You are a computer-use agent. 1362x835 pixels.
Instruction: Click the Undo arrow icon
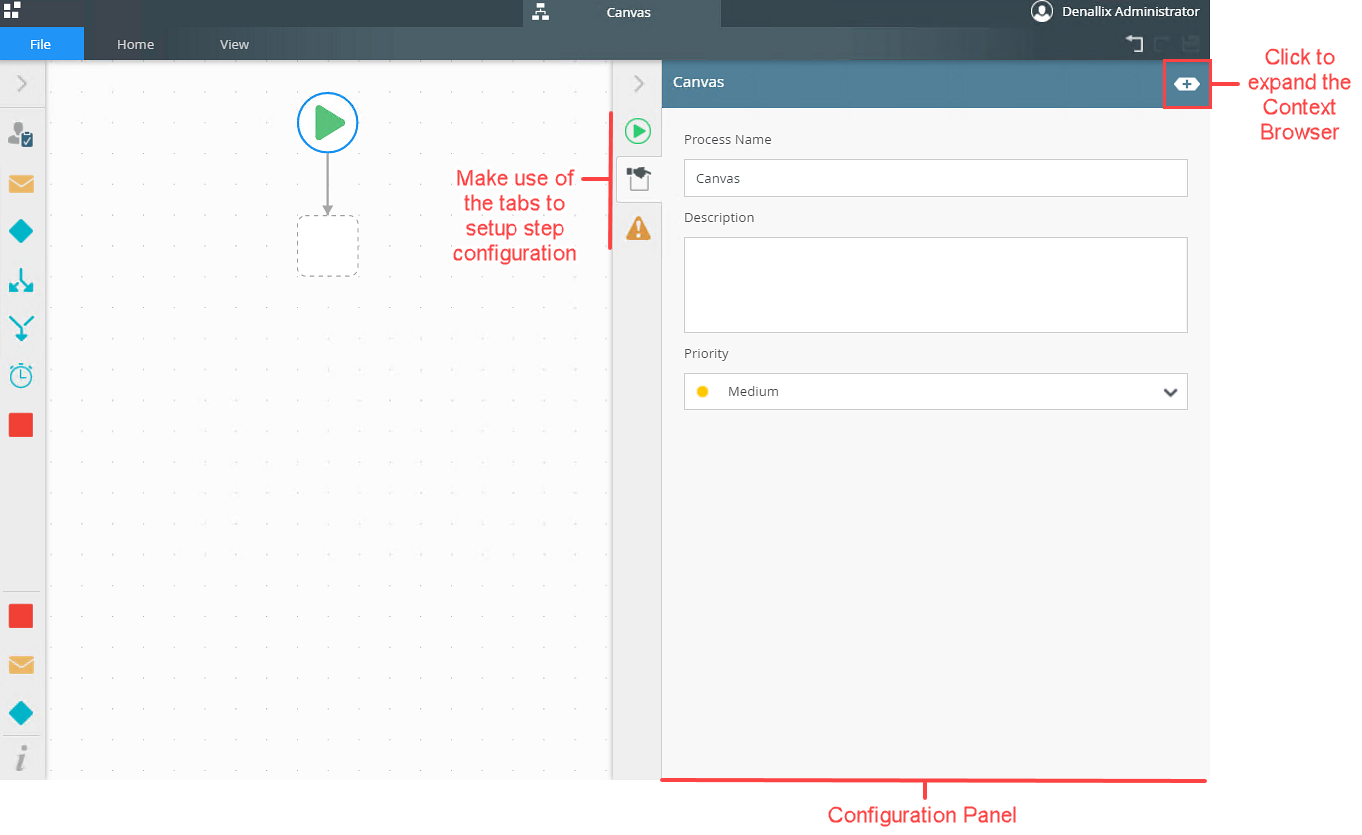coord(1134,44)
